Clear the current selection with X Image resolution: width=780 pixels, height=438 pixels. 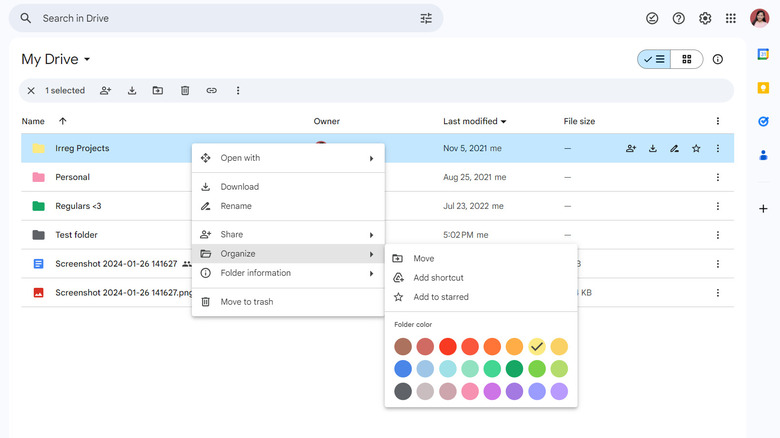coord(31,91)
